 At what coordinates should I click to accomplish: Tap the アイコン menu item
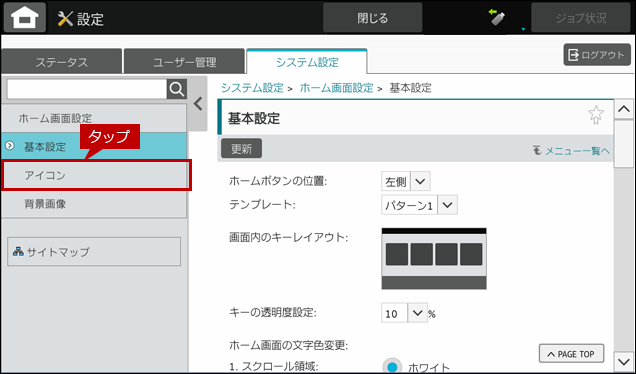pyautogui.click(x=97, y=175)
